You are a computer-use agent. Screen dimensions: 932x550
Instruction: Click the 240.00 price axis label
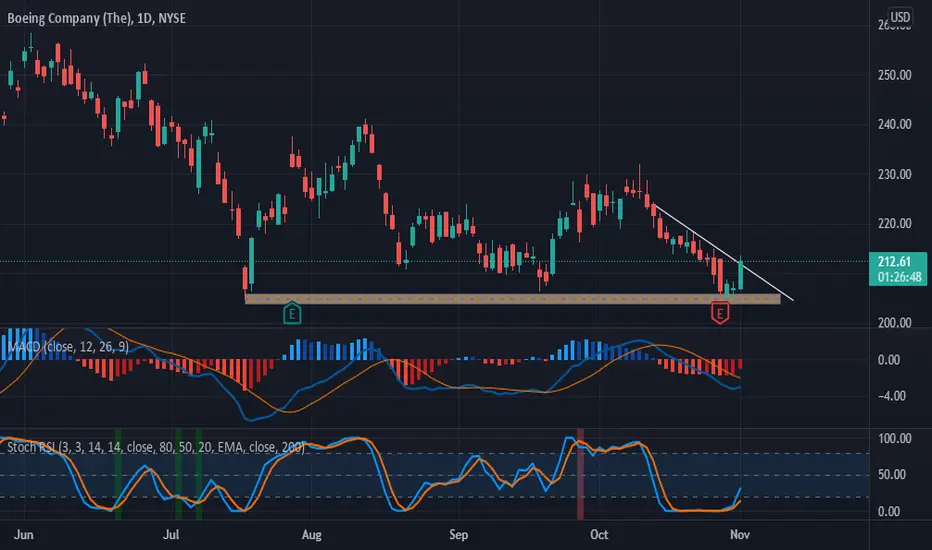pyautogui.click(x=894, y=124)
